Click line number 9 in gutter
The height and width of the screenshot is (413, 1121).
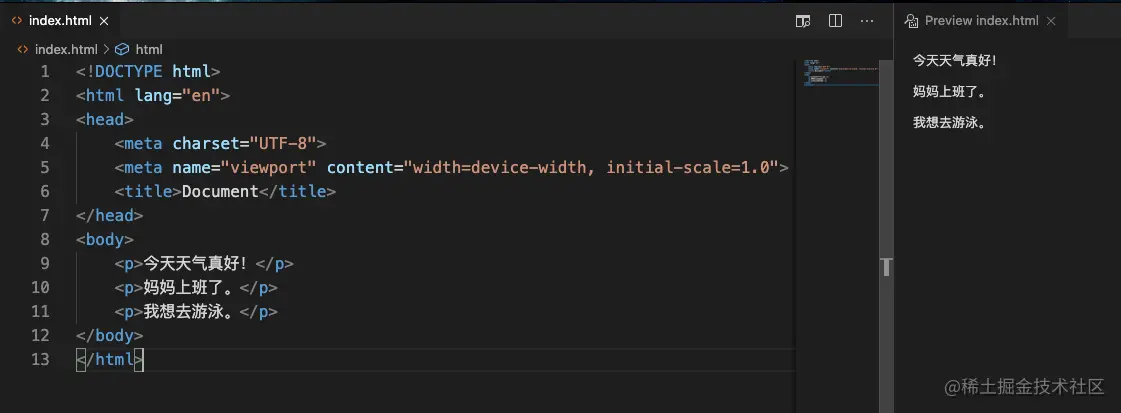[45, 264]
